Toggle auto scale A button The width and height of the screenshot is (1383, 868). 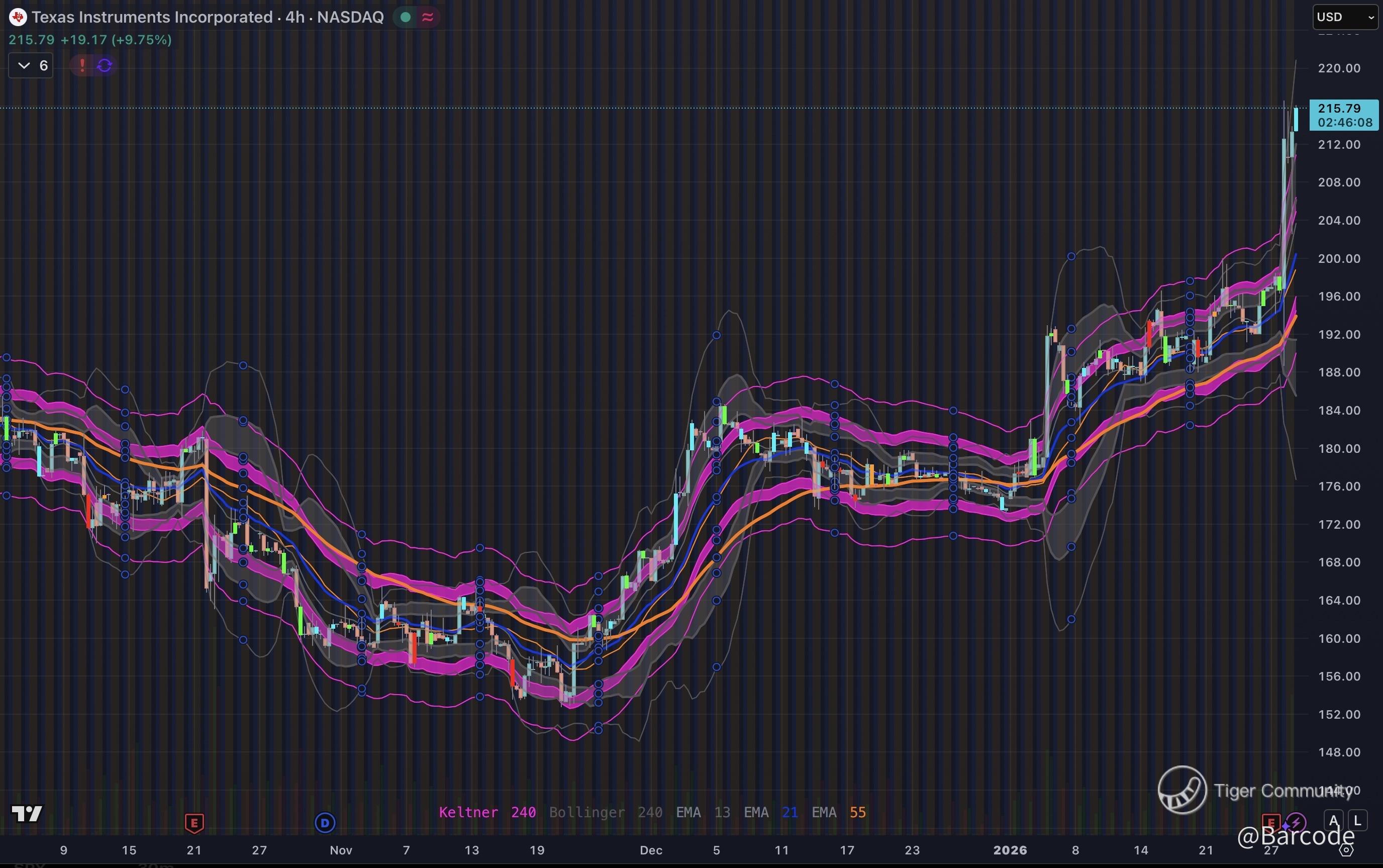coord(1334,820)
